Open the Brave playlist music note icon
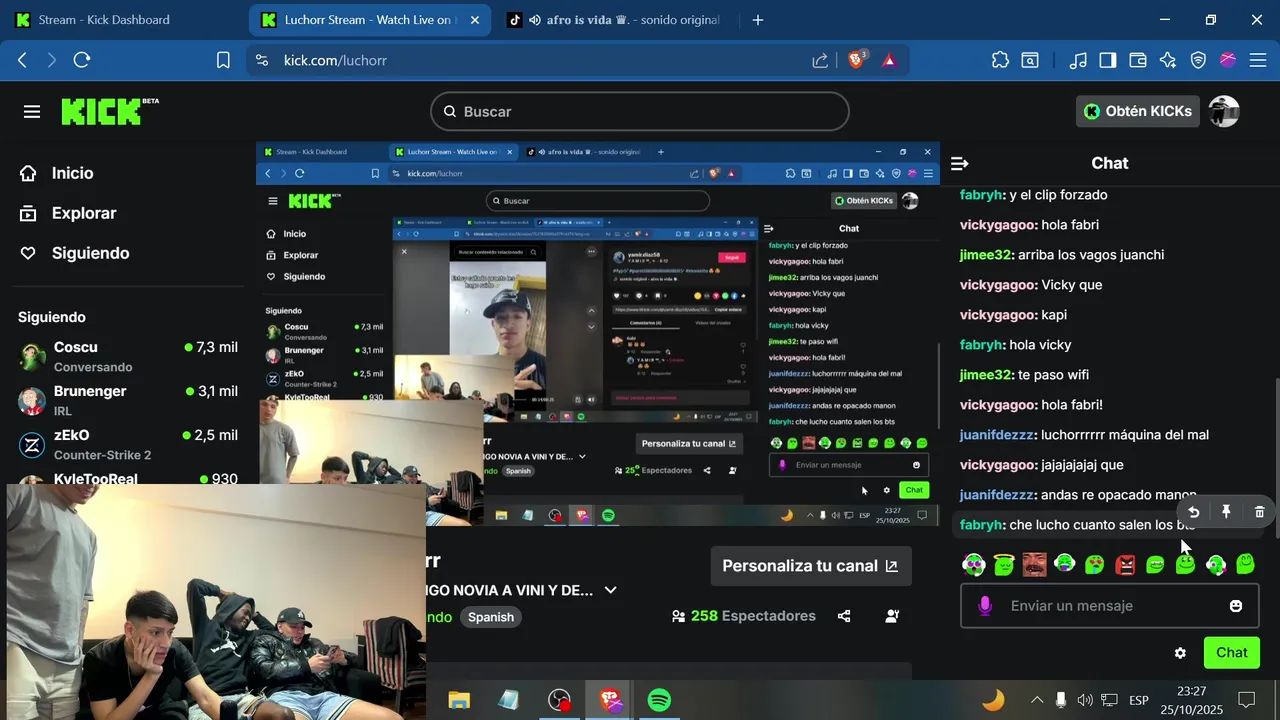This screenshot has width=1280, height=720. pyautogui.click(x=1077, y=60)
